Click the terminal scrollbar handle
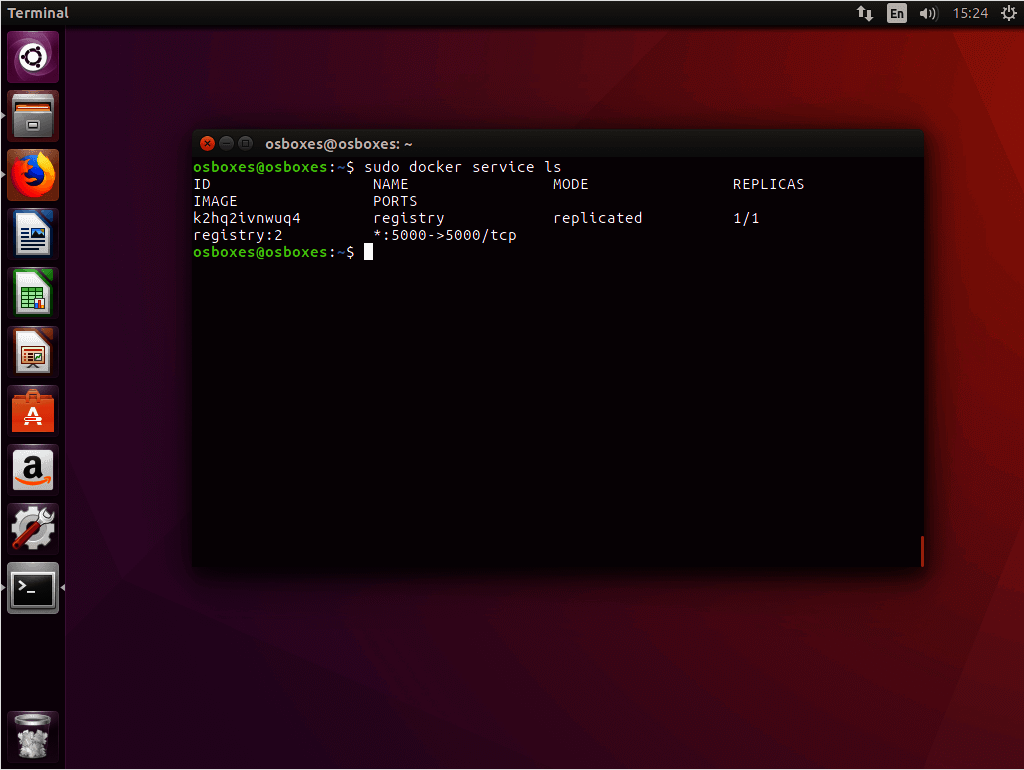Image resolution: width=1024 pixels, height=770 pixels. (x=921, y=551)
